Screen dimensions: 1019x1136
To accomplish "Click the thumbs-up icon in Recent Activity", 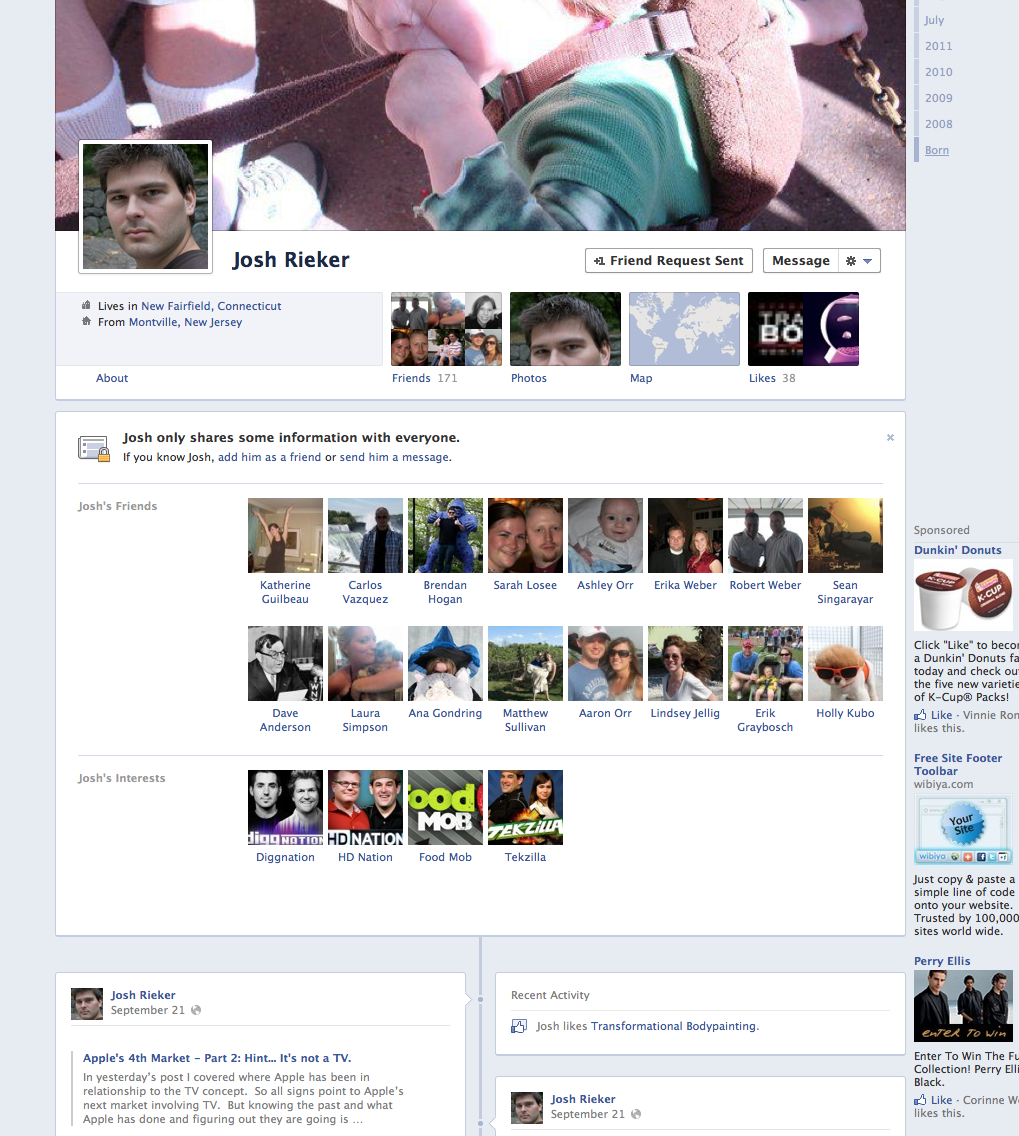I will coord(518,1026).
